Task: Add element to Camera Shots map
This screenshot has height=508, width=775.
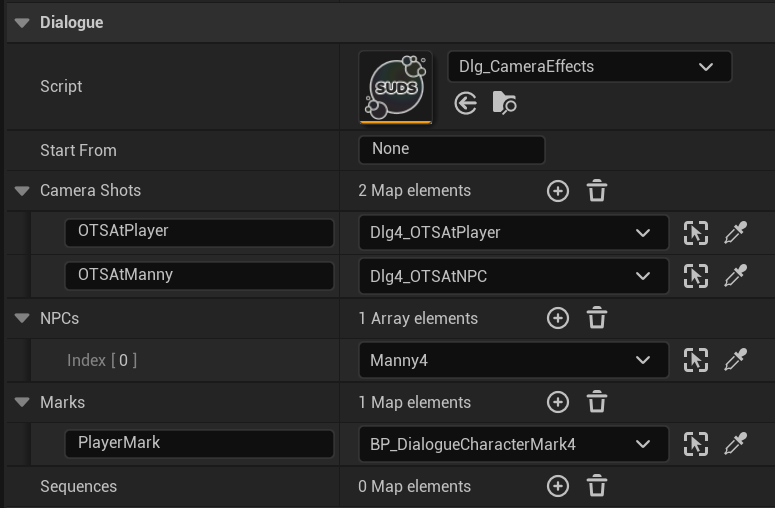Action: 558,191
